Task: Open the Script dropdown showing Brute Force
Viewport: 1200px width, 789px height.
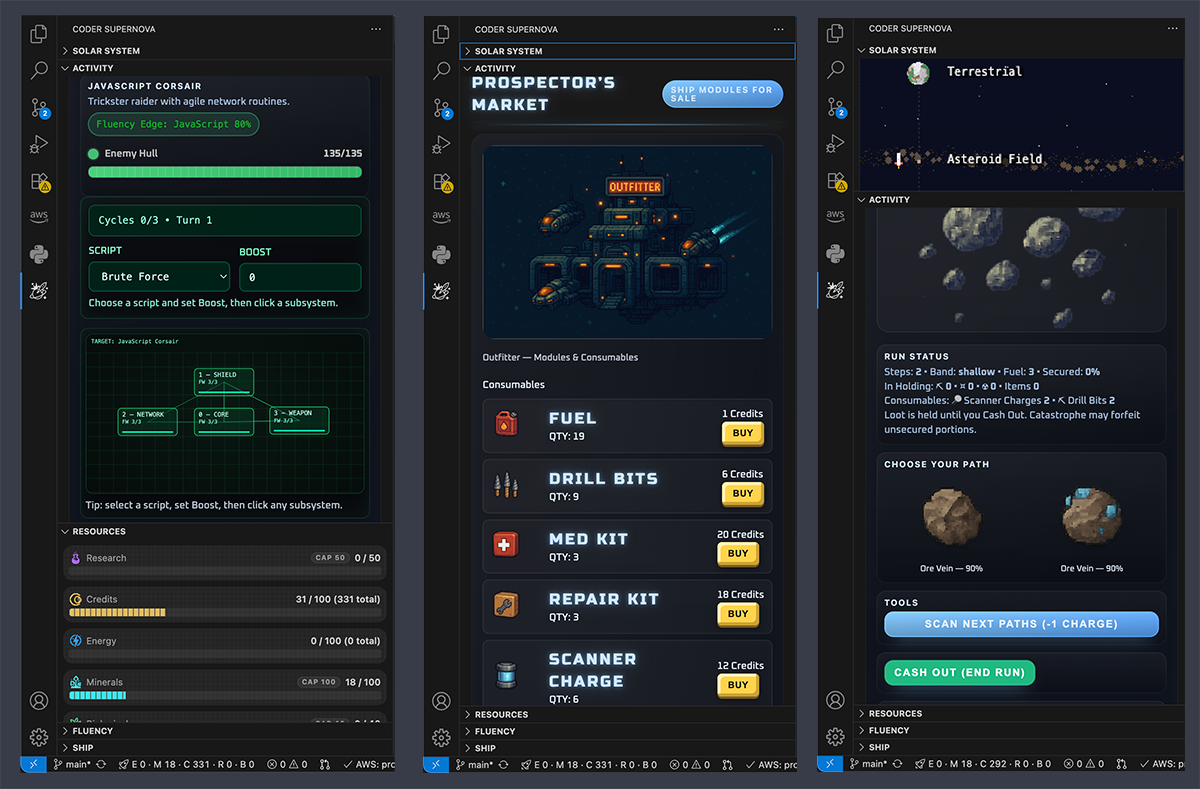Action: pos(159,277)
